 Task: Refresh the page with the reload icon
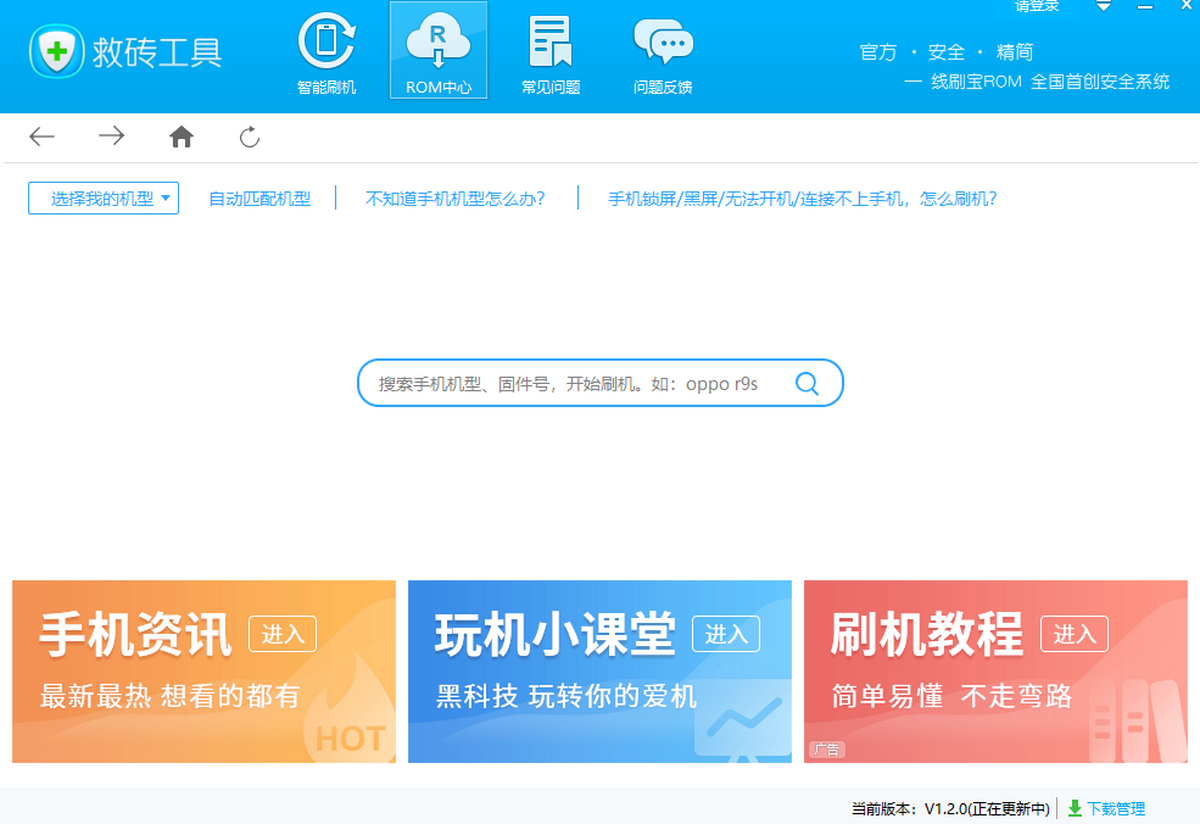[x=250, y=137]
